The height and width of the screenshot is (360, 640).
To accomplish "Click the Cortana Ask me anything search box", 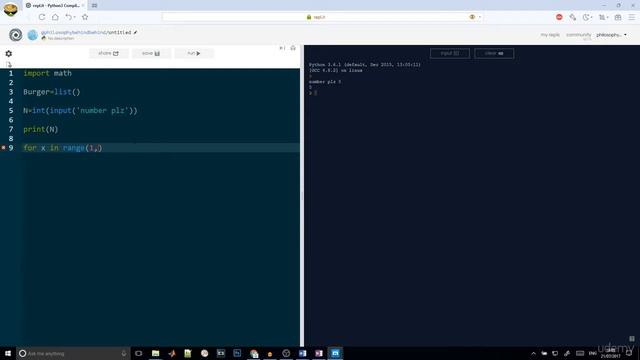I will click(73, 353).
